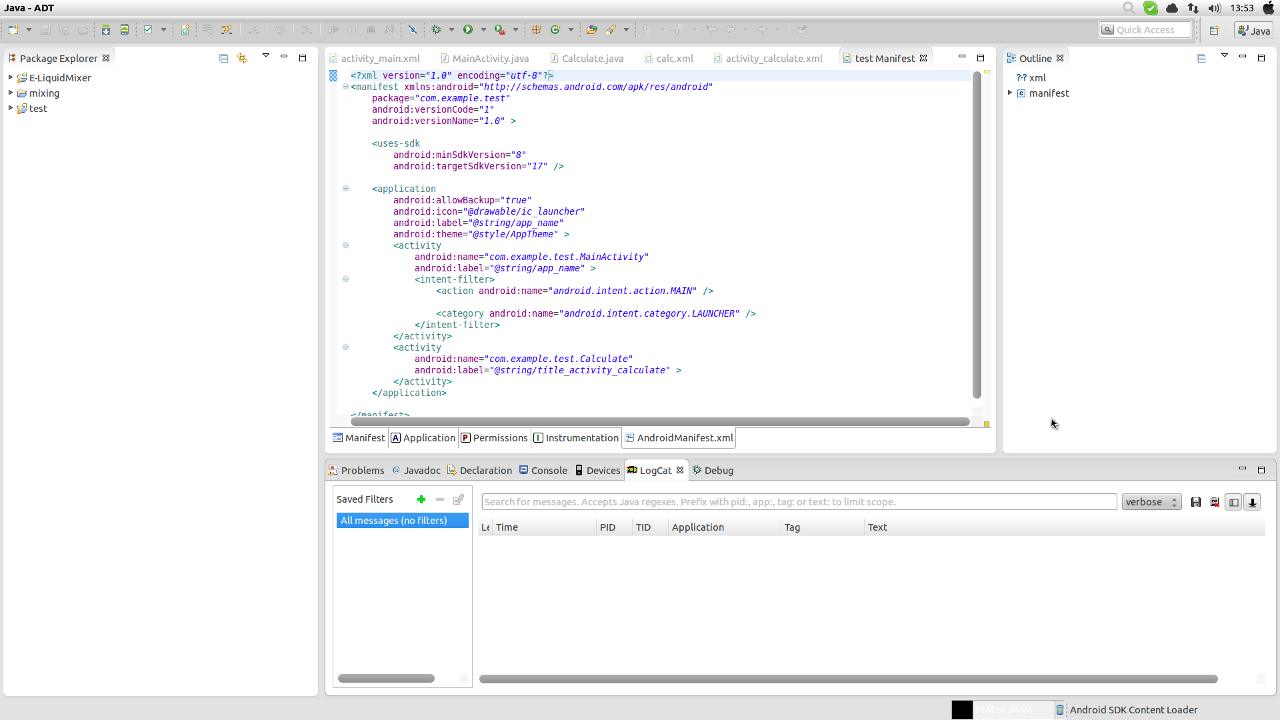
Task: Toggle LogCat saved filters panel display
Action: 1233,502
